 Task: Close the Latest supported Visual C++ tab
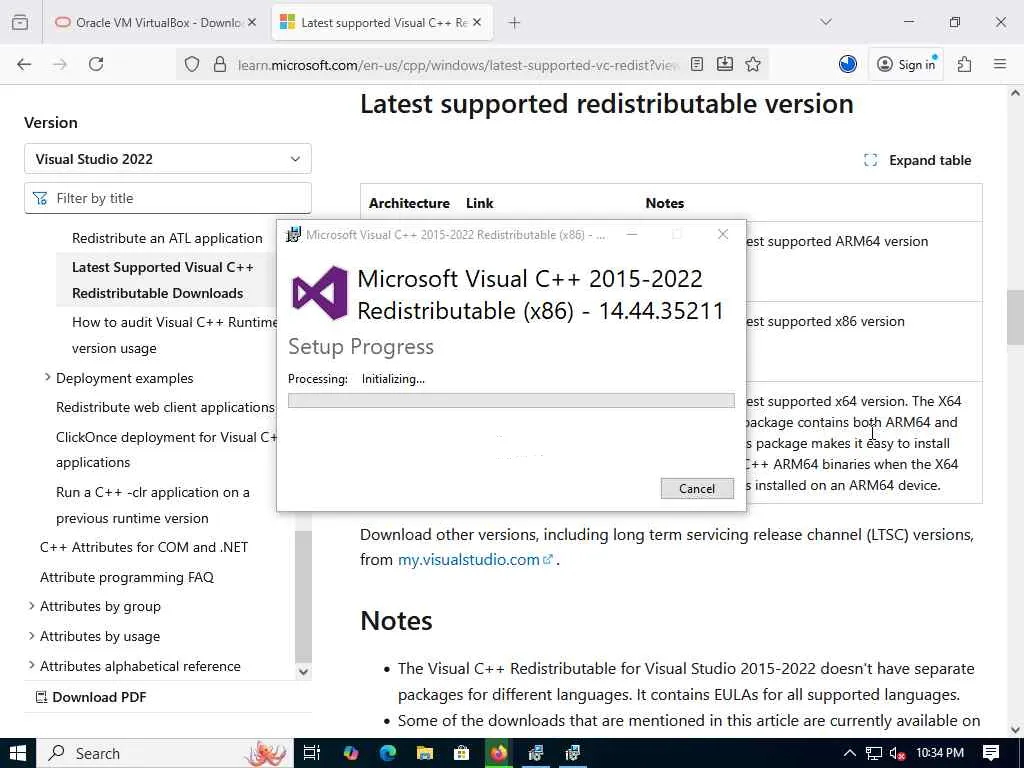click(x=477, y=23)
